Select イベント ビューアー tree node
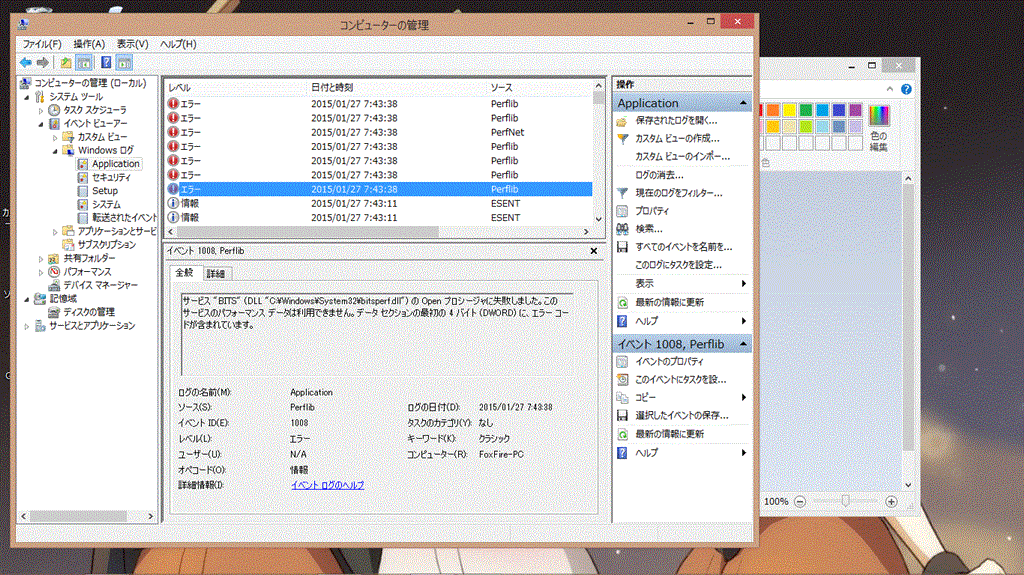This screenshot has width=1024, height=575. coord(95,123)
